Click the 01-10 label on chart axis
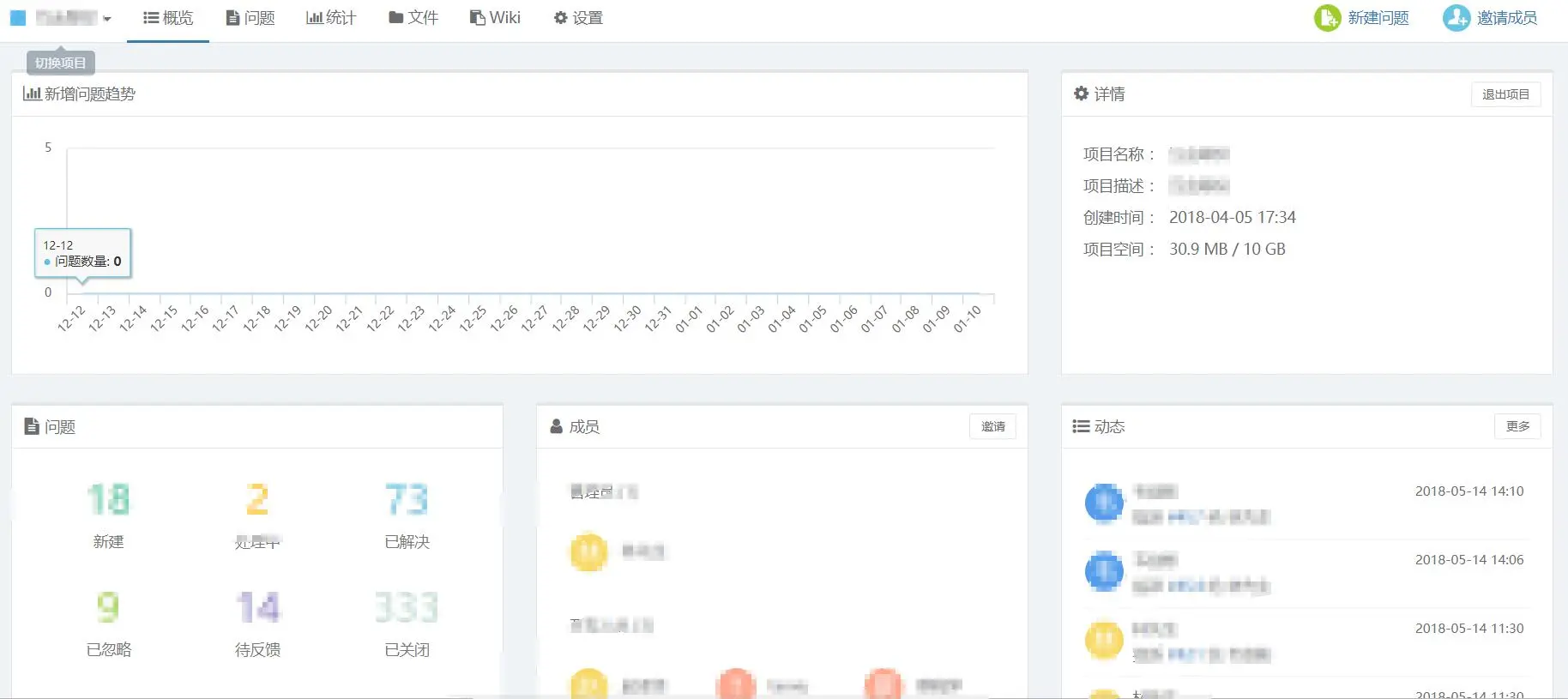Screen dimensions: 1568x699 click(967, 319)
